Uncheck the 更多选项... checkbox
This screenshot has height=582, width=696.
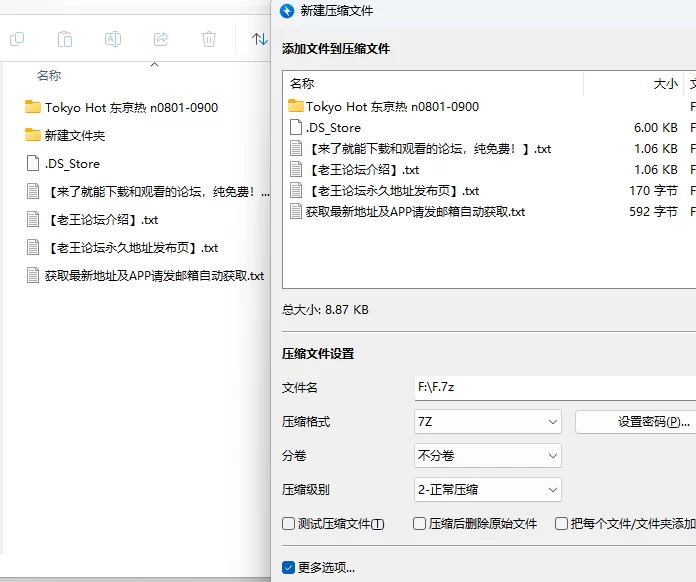tap(289, 567)
